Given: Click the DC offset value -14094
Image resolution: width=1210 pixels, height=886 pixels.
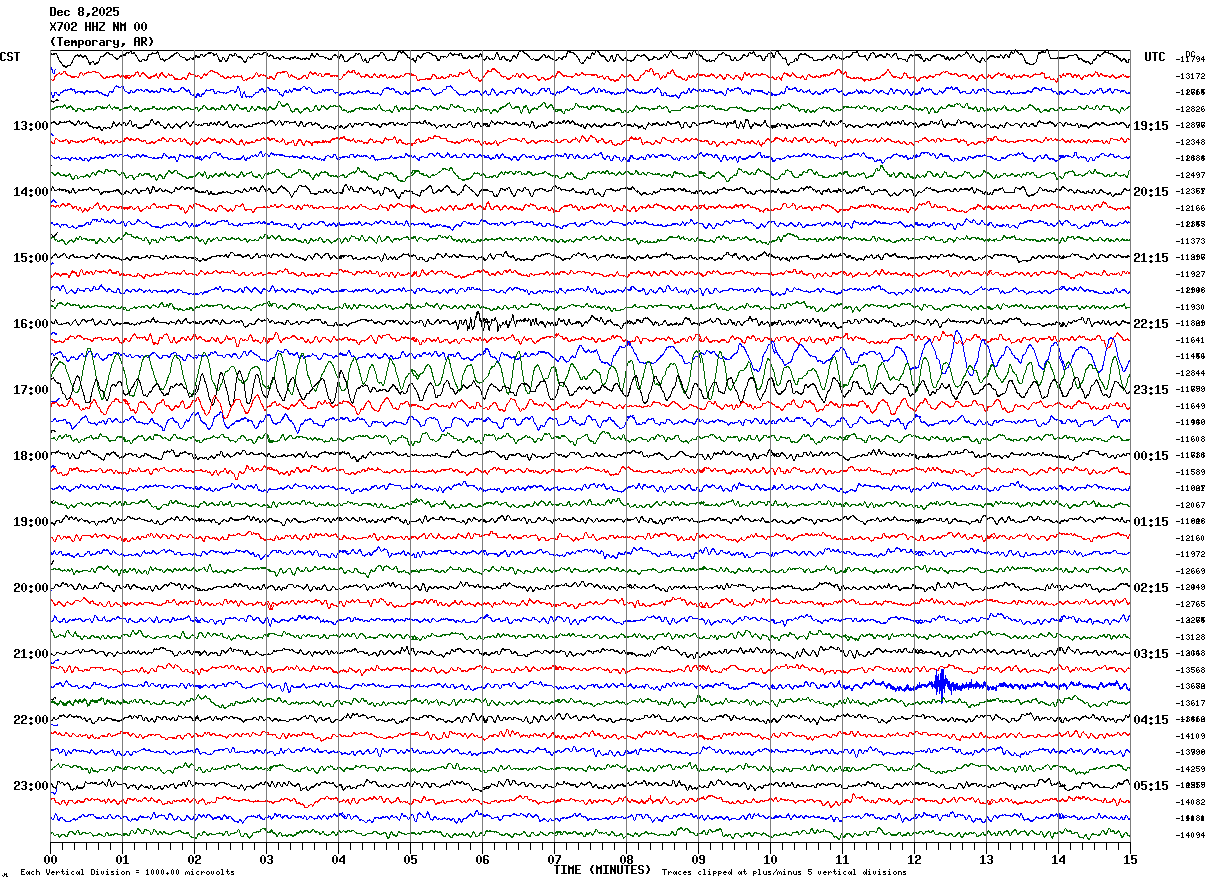Looking at the screenshot, I should point(1191,835).
